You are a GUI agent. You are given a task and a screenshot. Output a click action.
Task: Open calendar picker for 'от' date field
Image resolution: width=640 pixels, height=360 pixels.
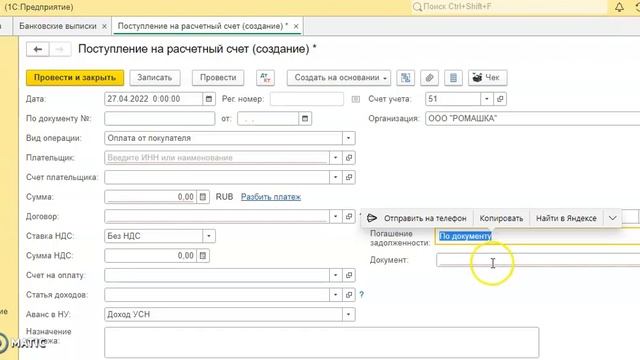[305, 118]
